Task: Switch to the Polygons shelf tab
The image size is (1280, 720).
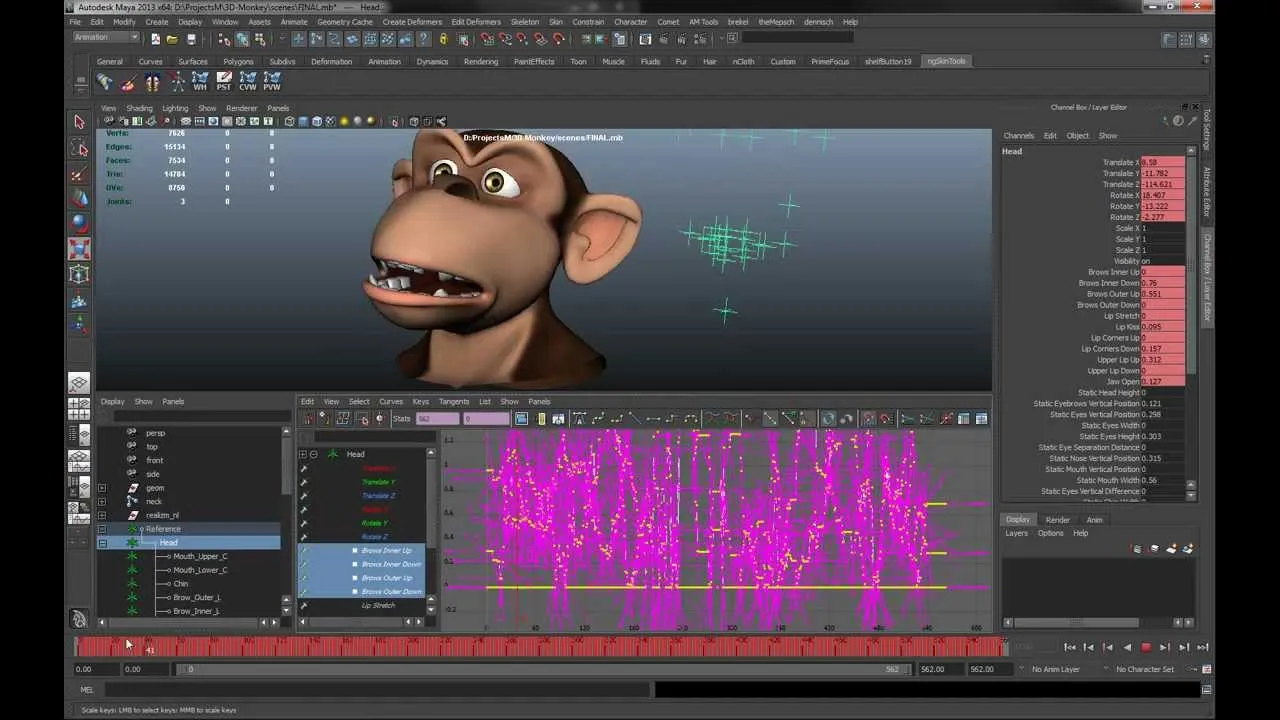Action: pyautogui.click(x=238, y=61)
